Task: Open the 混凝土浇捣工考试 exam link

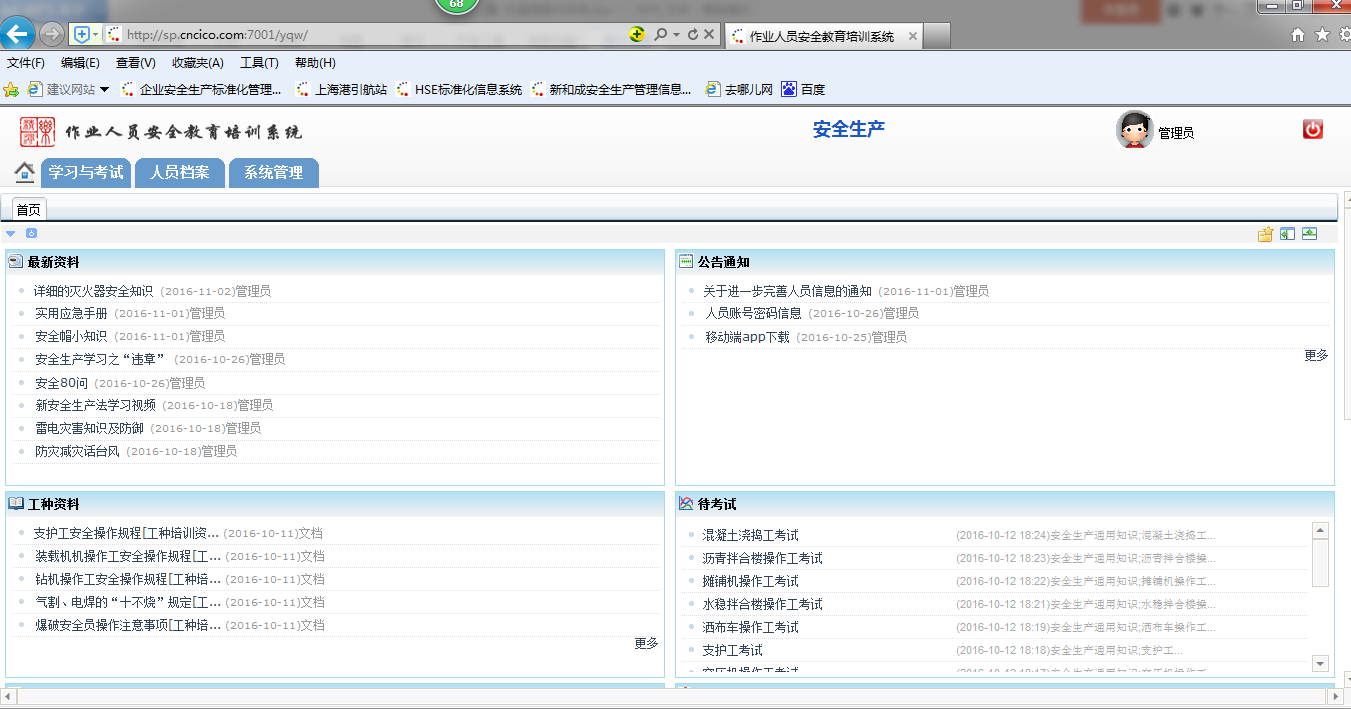Action: coord(750,535)
